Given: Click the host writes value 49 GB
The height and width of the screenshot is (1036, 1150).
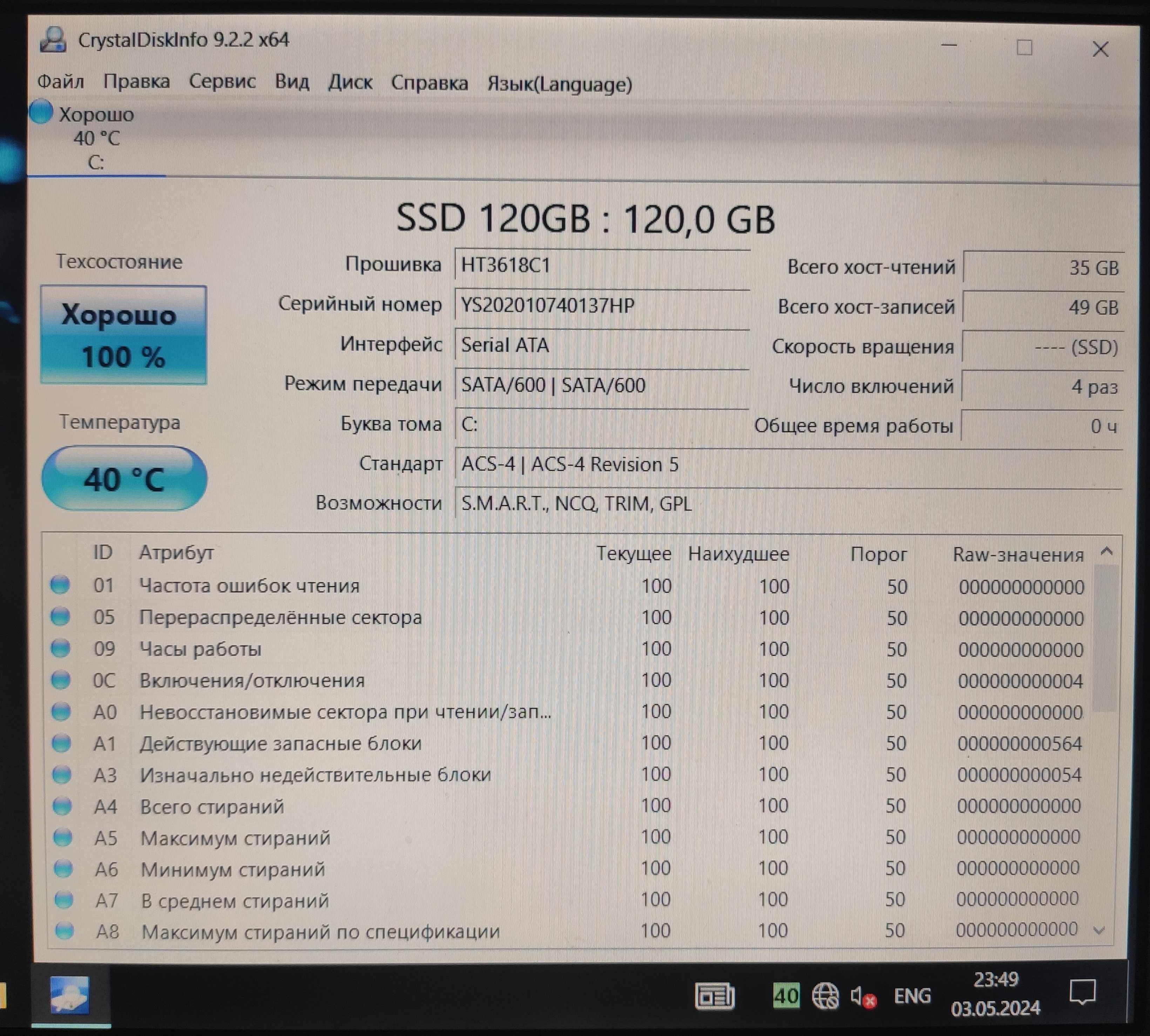Looking at the screenshot, I should tap(1043, 307).
